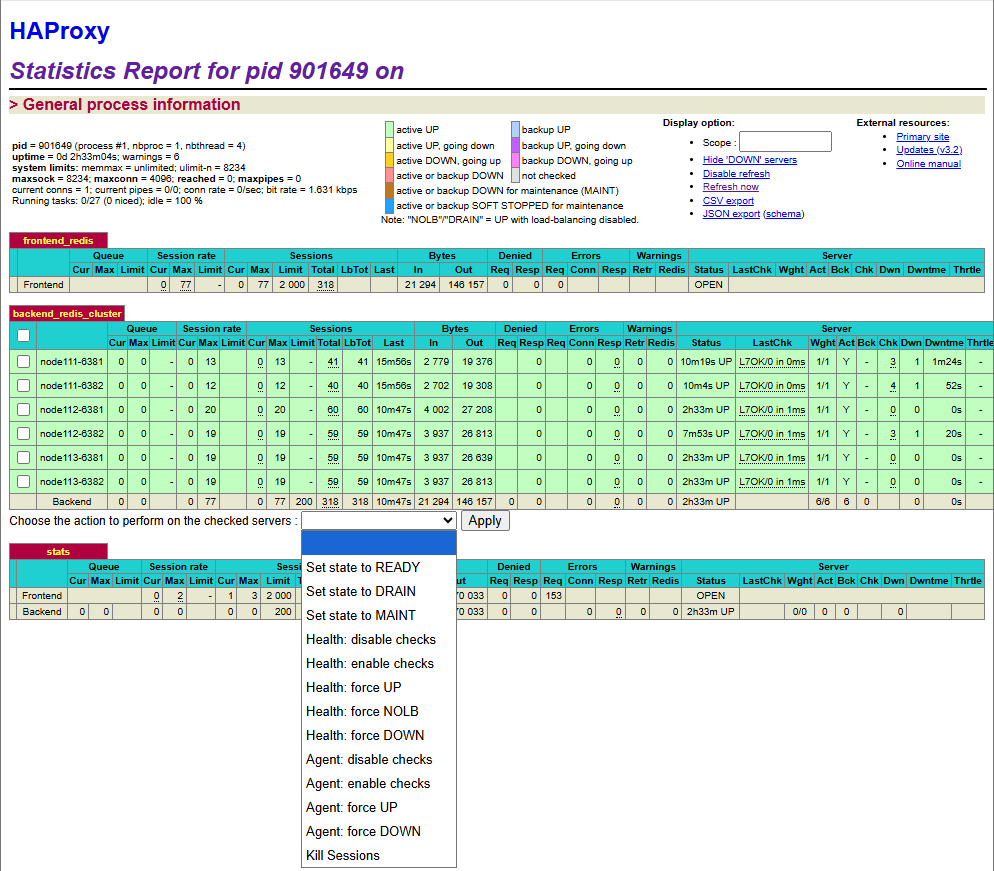
Task: Check the node113-6382 server checkbox
Action: (x=23, y=482)
